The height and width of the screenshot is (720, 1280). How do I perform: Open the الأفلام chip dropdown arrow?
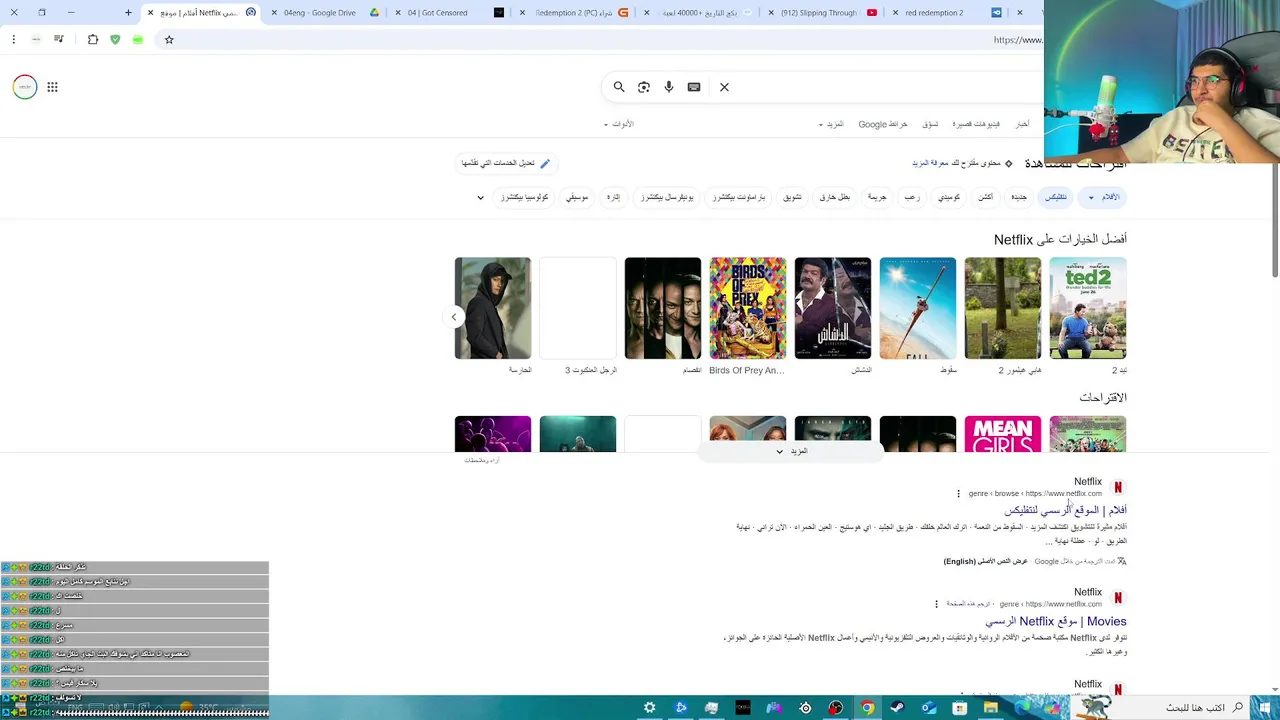click(x=1091, y=198)
